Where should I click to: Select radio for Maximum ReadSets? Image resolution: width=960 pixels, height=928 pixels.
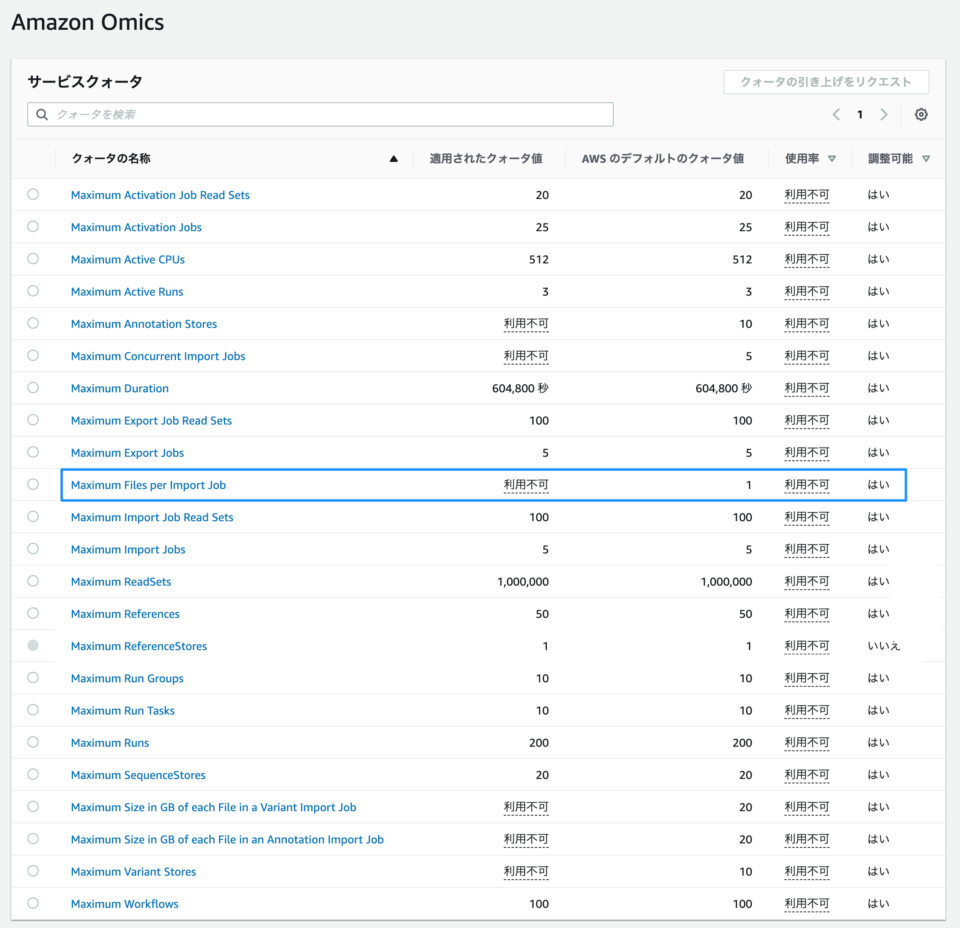click(33, 581)
